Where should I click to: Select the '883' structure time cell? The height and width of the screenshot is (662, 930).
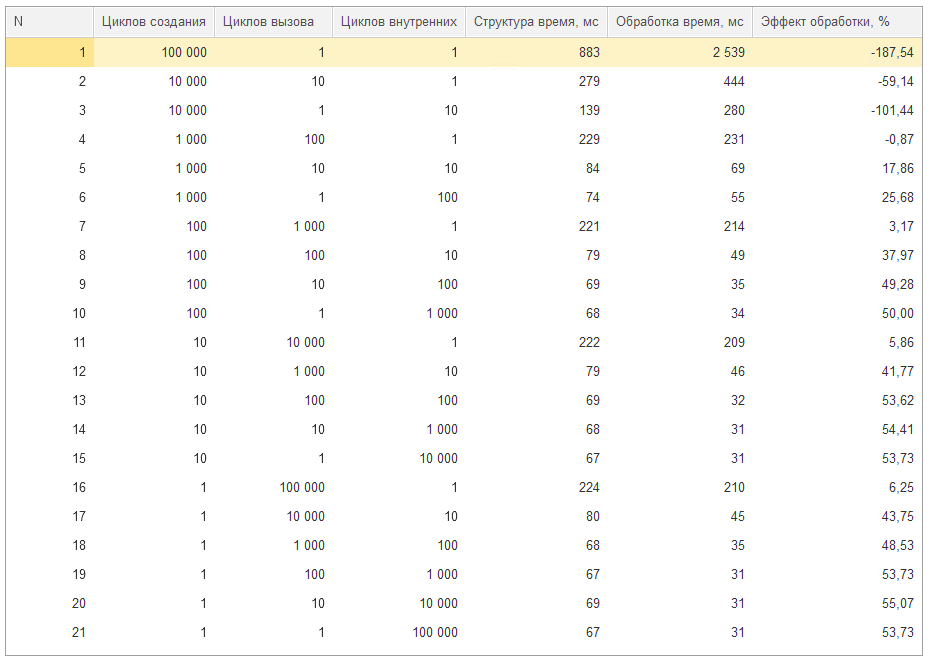point(536,52)
